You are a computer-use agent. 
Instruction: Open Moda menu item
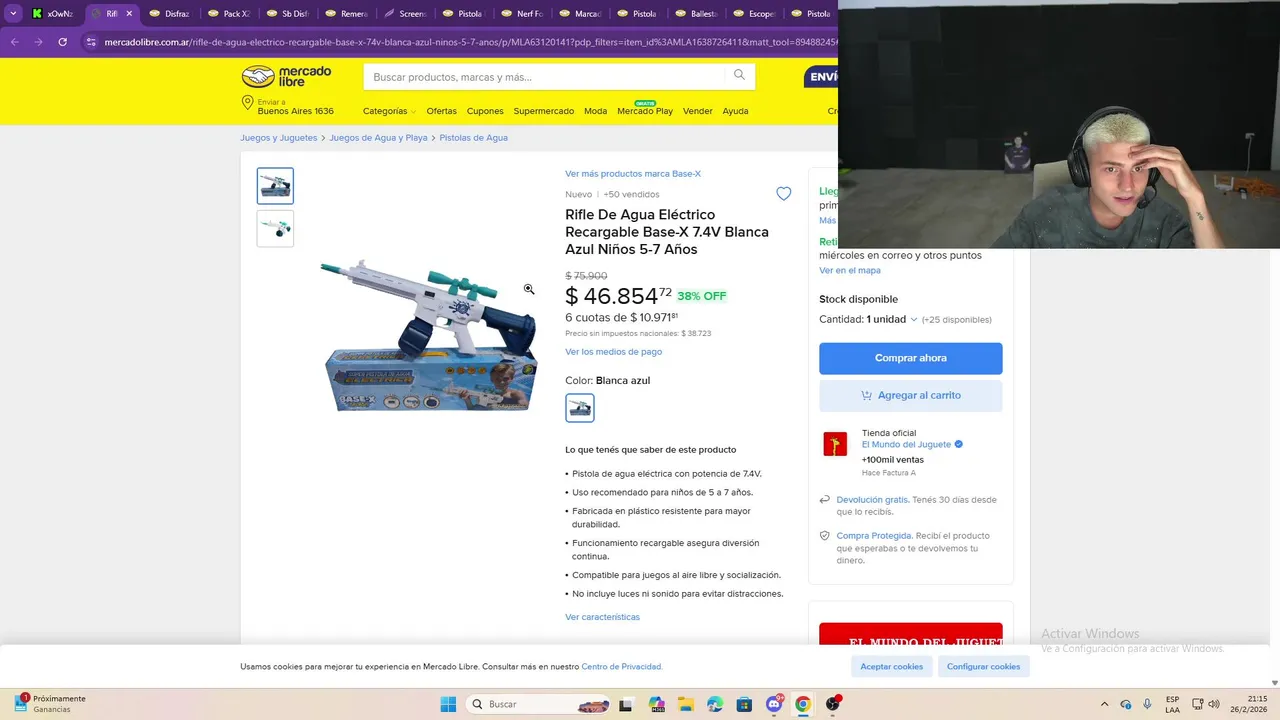tap(596, 111)
